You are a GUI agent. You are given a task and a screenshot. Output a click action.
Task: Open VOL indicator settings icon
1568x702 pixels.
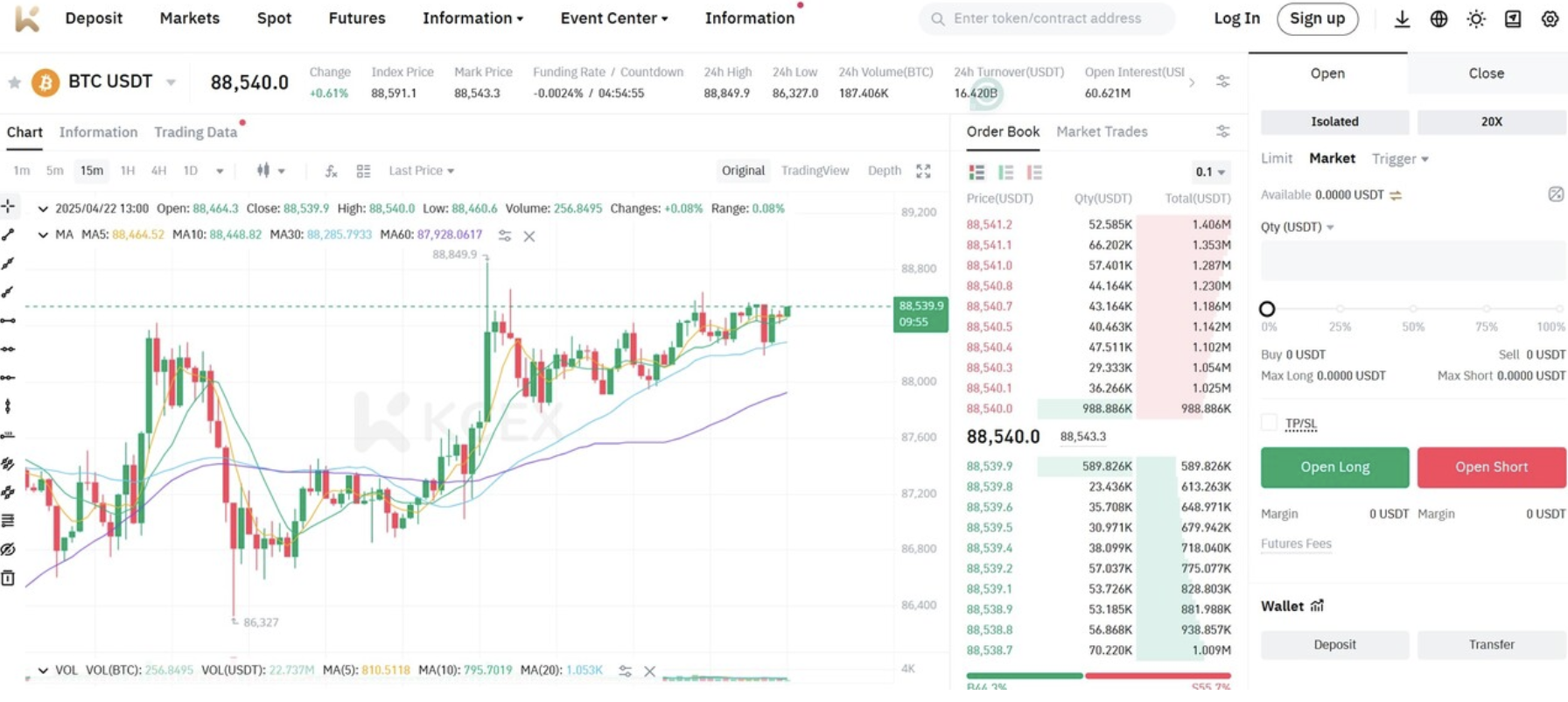[x=625, y=670]
